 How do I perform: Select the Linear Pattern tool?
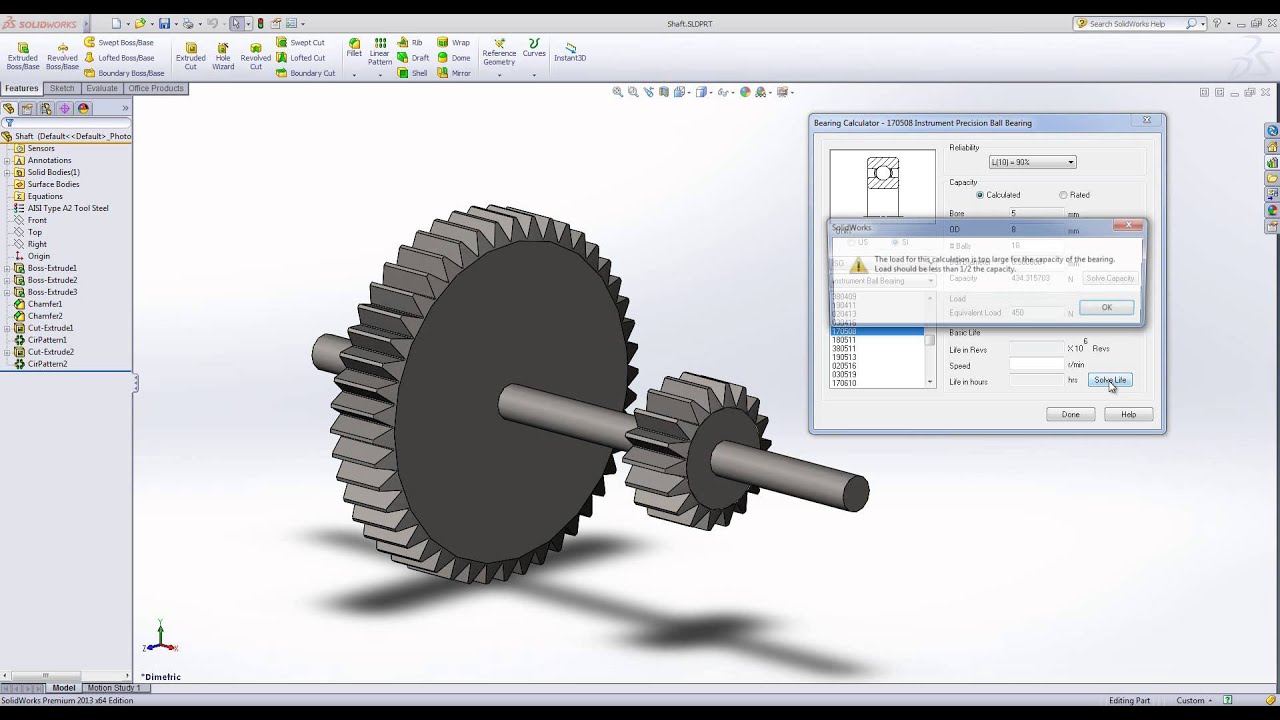[380, 52]
